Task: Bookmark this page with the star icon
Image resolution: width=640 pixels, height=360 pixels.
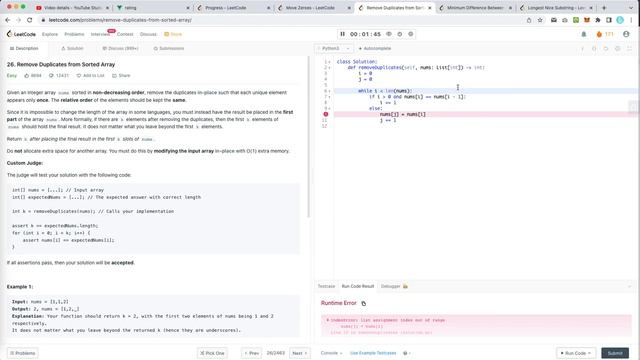Action: (x=540, y=20)
